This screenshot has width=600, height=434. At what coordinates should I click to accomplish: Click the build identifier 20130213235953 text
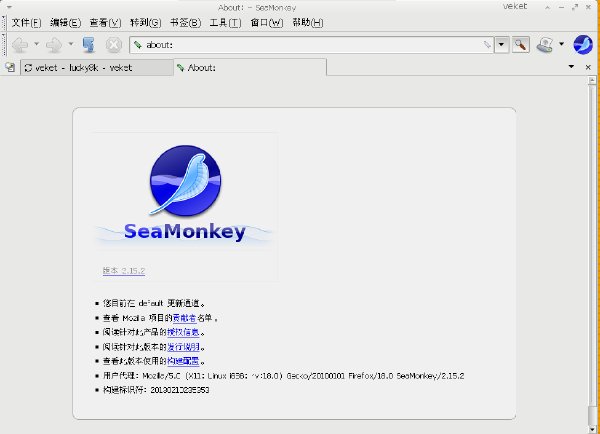pos(179,390)
